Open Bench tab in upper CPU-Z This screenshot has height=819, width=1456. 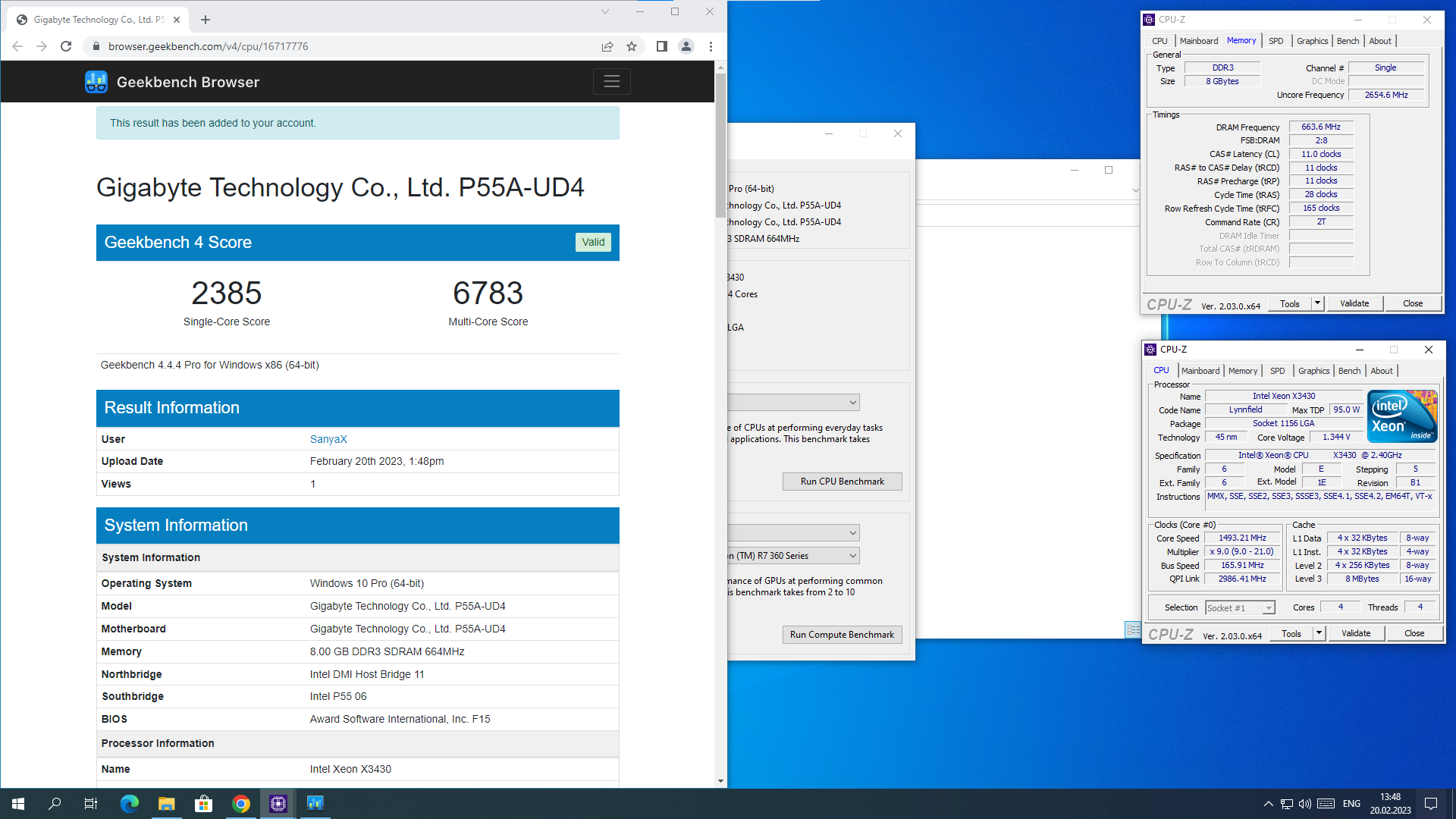coord(1348,41)
